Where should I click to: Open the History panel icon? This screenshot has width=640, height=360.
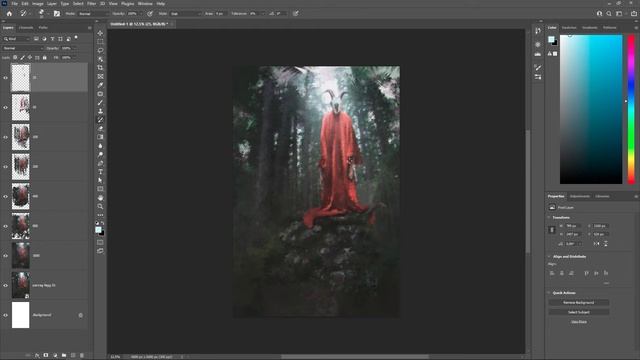point(538,31)
